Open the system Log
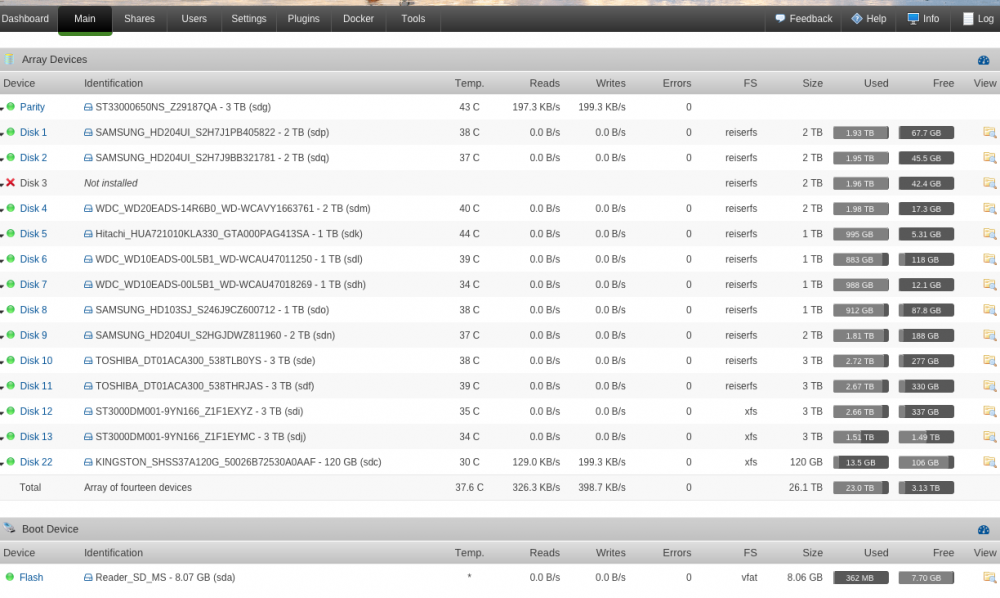Viewport: 1000px width, 598px height. point(978,18)
